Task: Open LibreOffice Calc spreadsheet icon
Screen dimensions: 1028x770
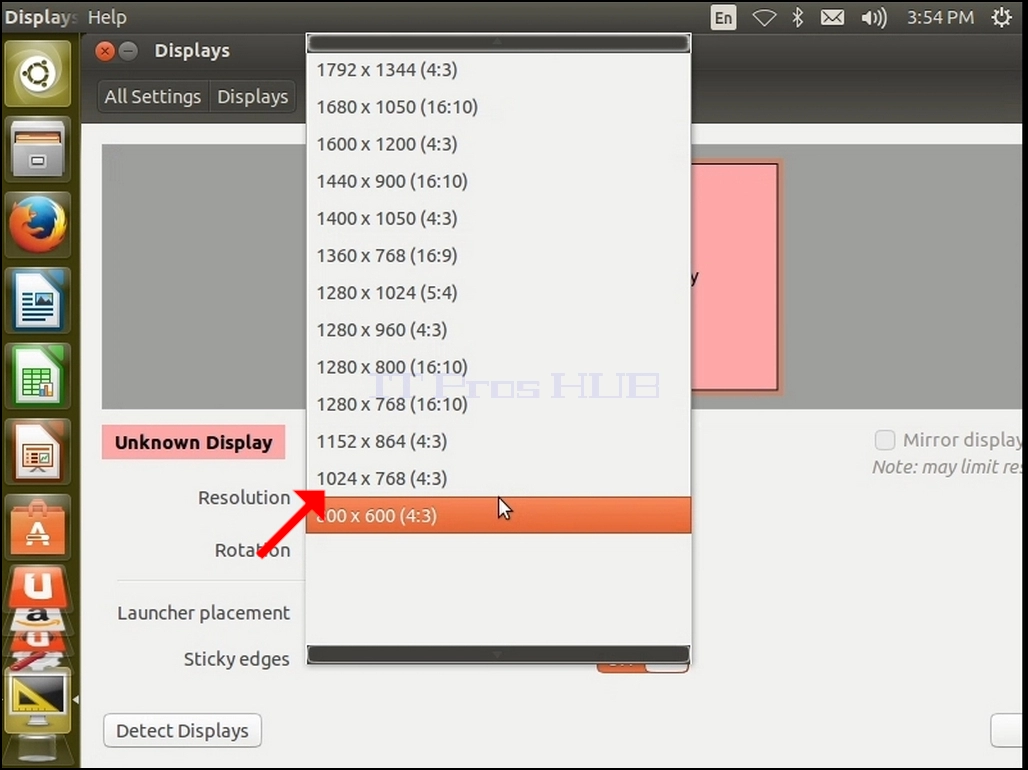Action: point(38,376)
